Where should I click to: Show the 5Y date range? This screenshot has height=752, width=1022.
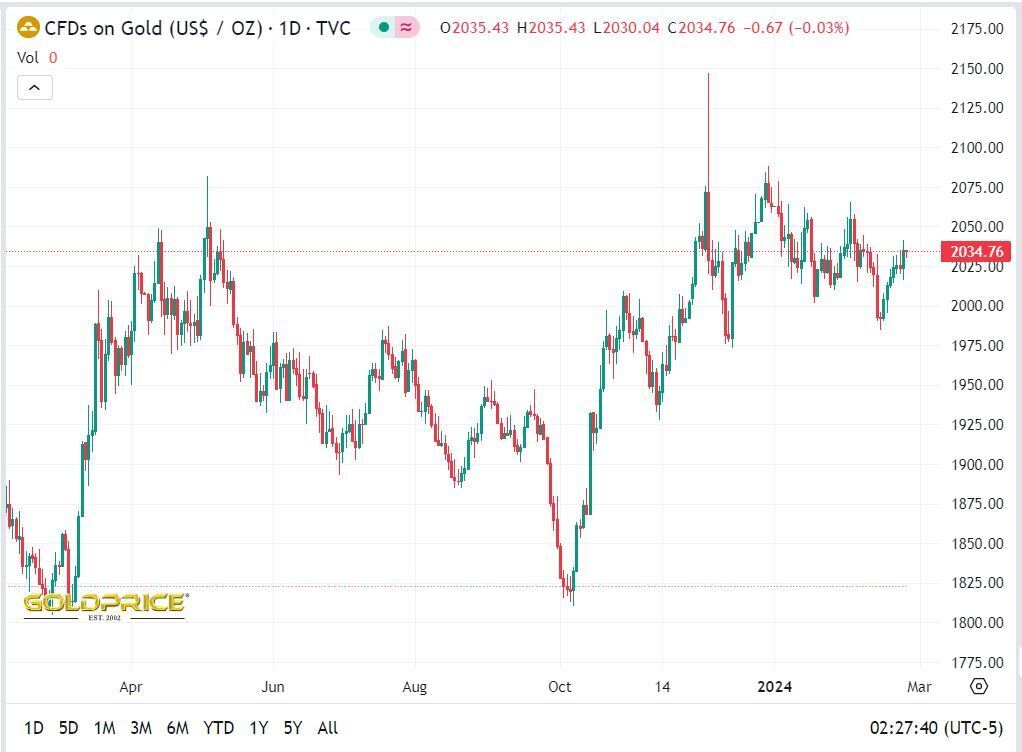click(x=293, y=728)
